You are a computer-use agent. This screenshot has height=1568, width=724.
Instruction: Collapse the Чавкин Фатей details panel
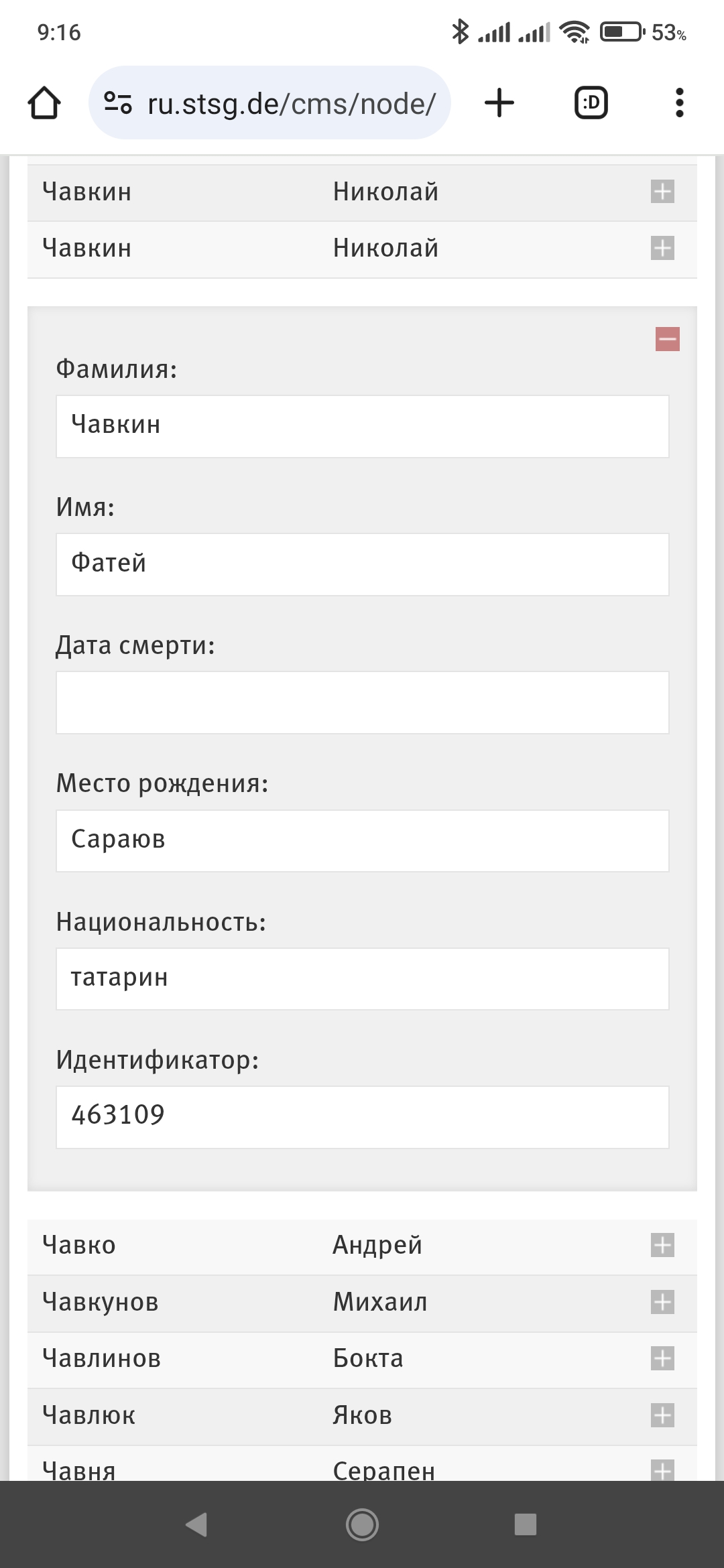point(668,339)
